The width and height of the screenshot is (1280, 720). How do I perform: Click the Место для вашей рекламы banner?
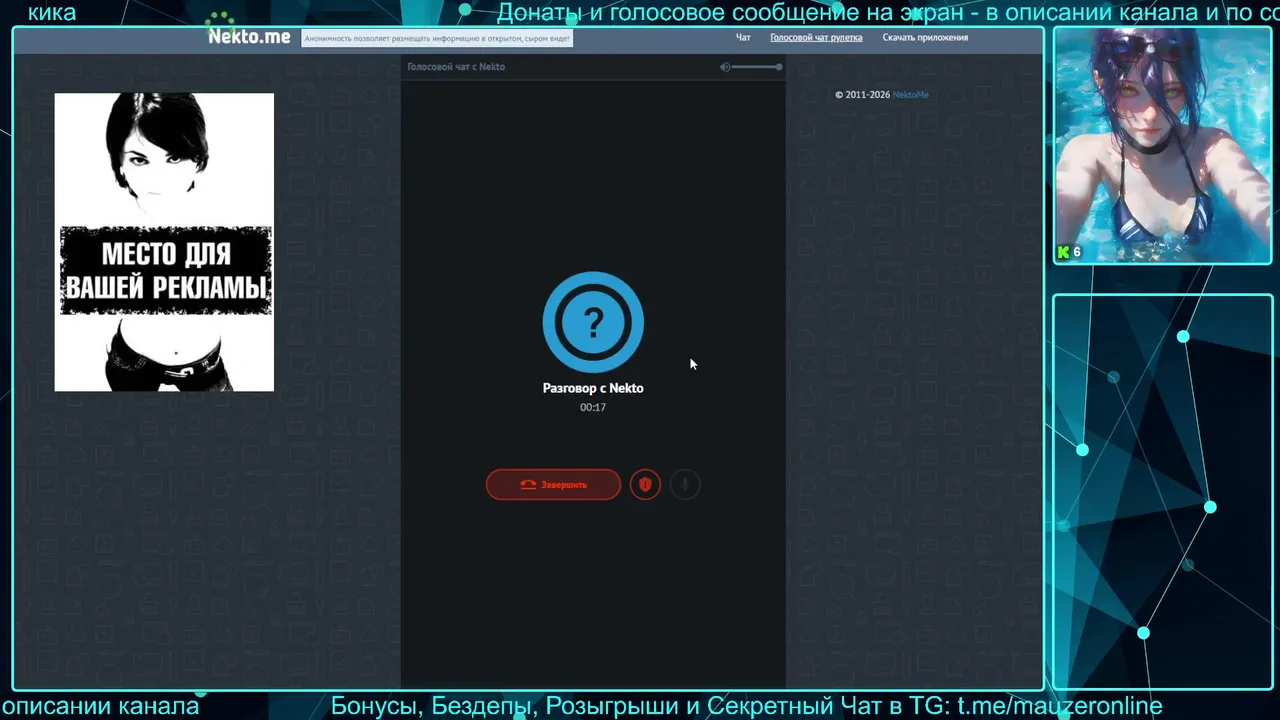[x=164, y=242]
